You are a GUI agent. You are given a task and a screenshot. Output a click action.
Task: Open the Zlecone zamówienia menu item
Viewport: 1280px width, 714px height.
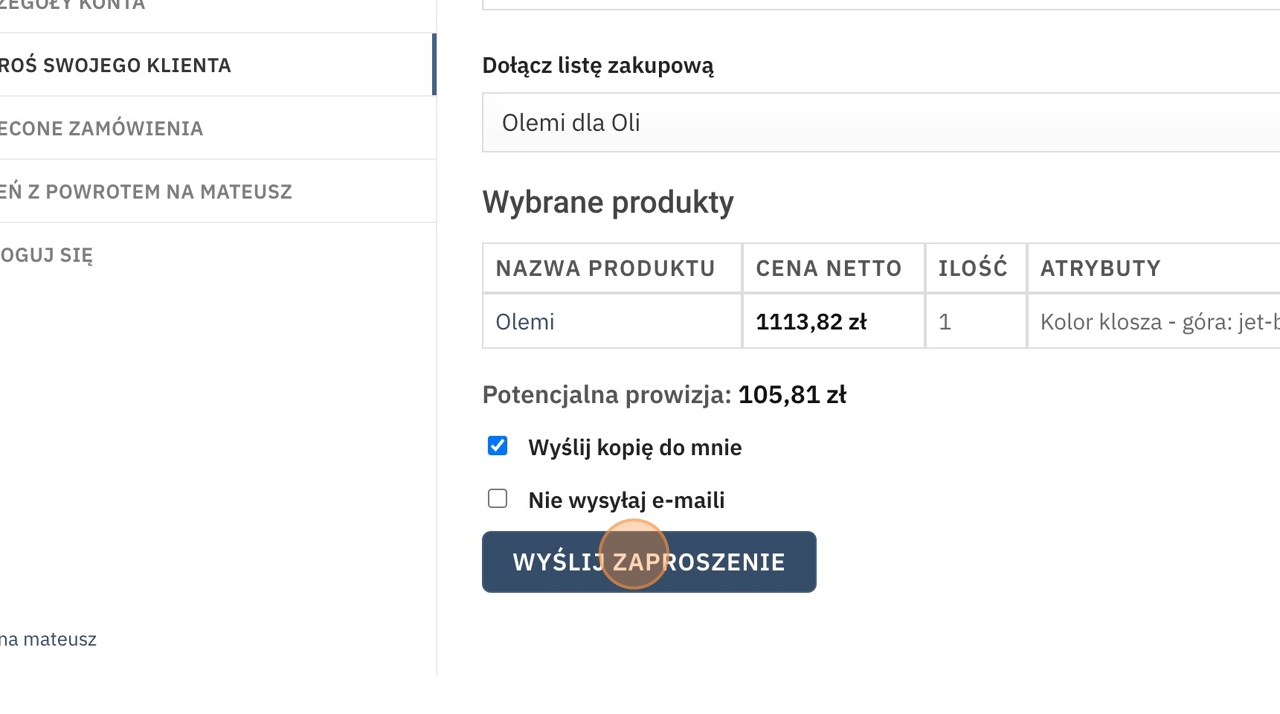click(101, 128)
